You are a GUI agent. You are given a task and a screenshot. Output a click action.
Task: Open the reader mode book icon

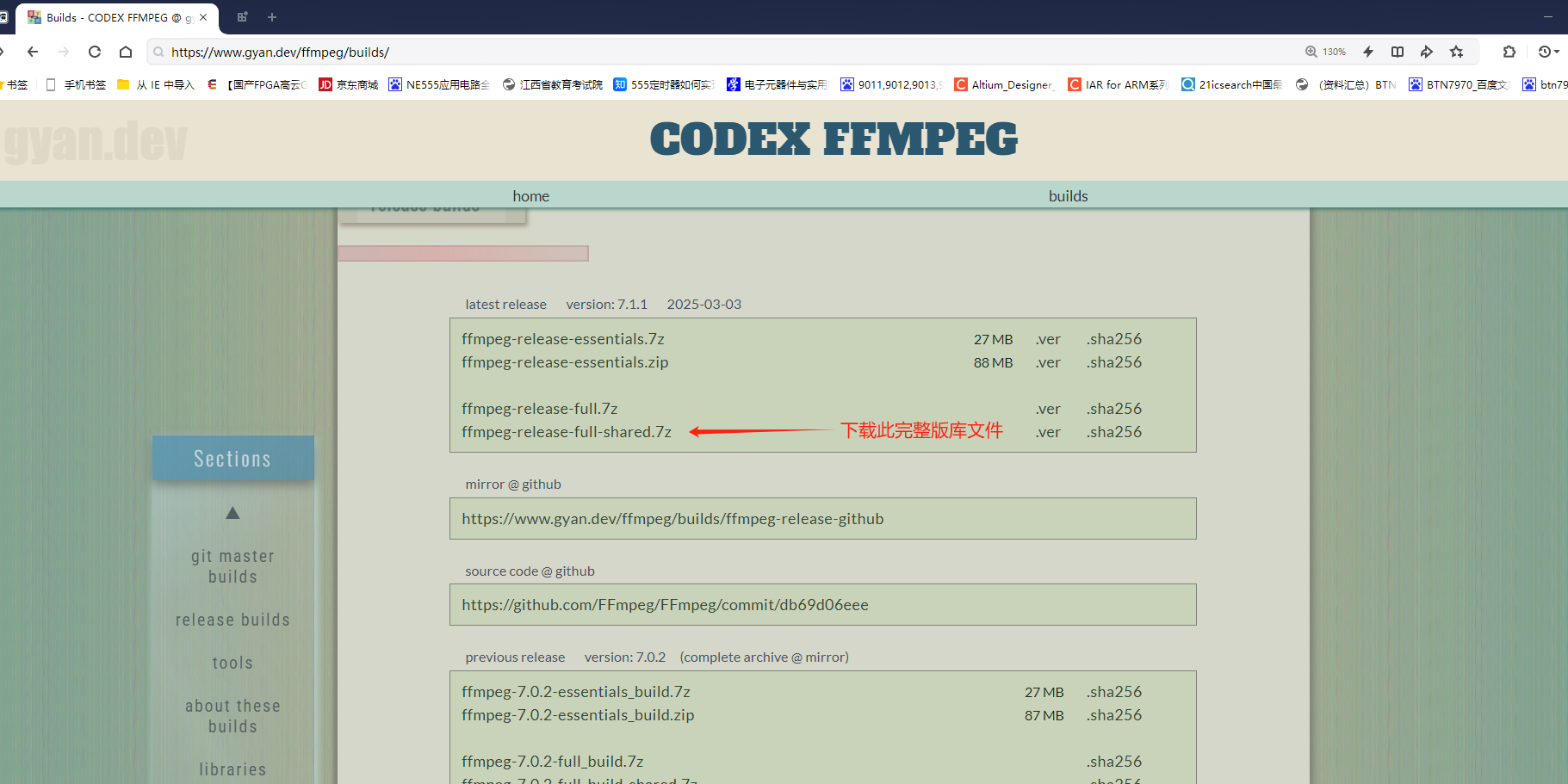pos(1398,52)
